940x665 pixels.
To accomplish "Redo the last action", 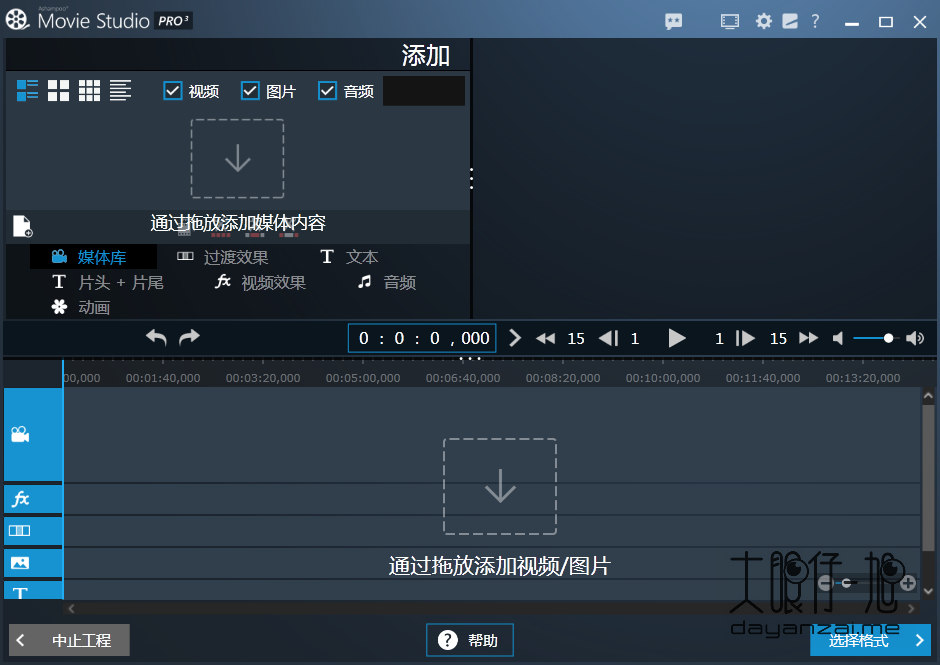I will 189,338.
